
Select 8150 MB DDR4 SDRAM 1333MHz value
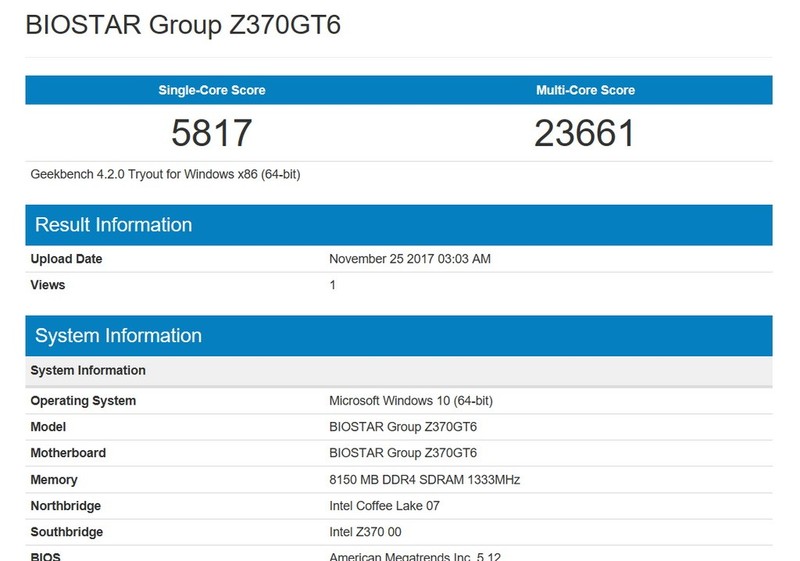click(x=424, y=480)
